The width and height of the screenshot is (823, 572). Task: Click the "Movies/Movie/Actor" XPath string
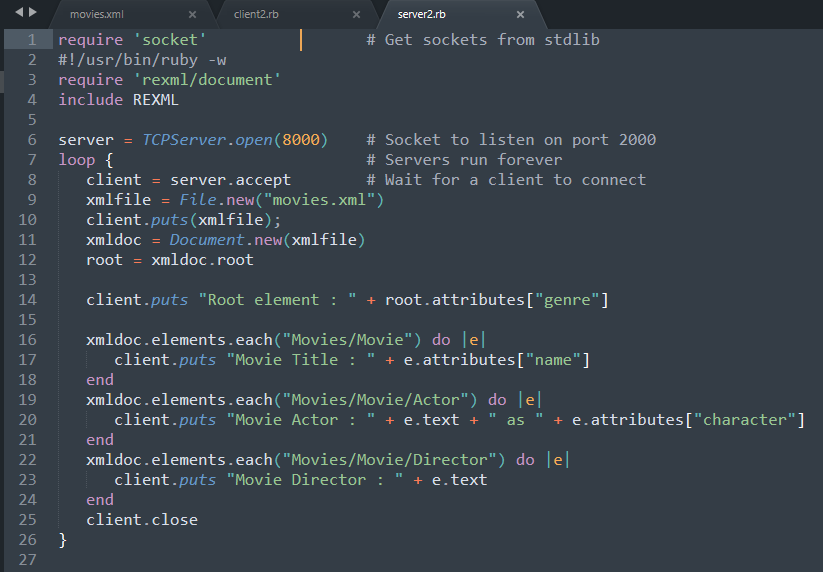375,400
